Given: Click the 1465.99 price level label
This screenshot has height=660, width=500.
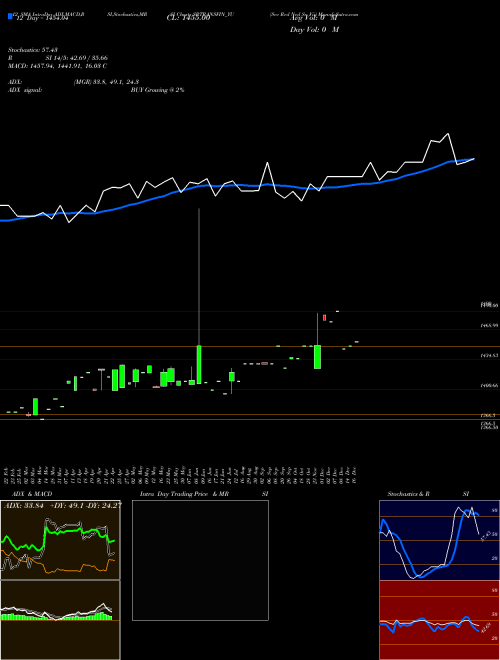Looking at the screenshot, I should [x=490, y=325].
